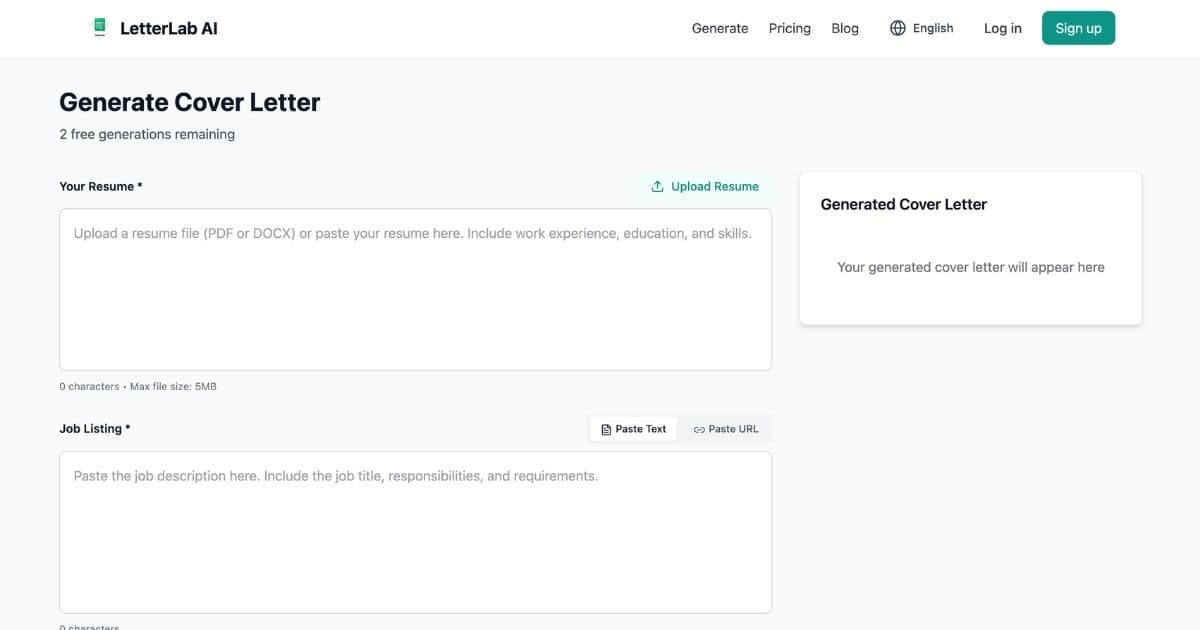Click the link icon in Paste URL
This screenshot has height=630, width=1200.
click(699, 429)
